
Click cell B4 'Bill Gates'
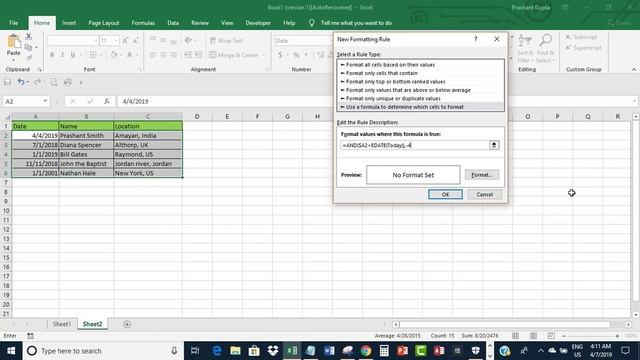[86, 154]
